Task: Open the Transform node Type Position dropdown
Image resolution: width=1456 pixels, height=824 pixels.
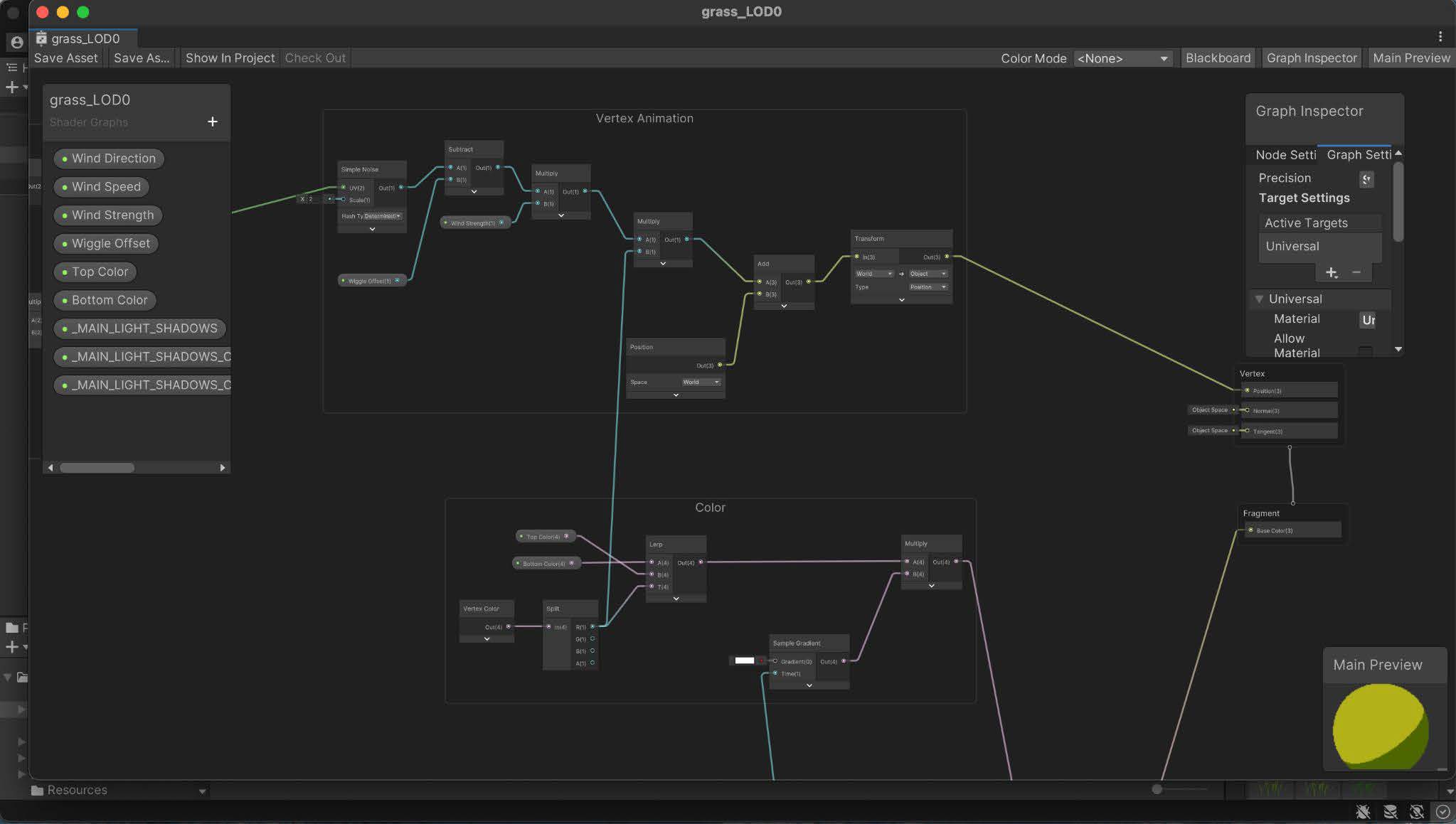Action: [928, 287]
